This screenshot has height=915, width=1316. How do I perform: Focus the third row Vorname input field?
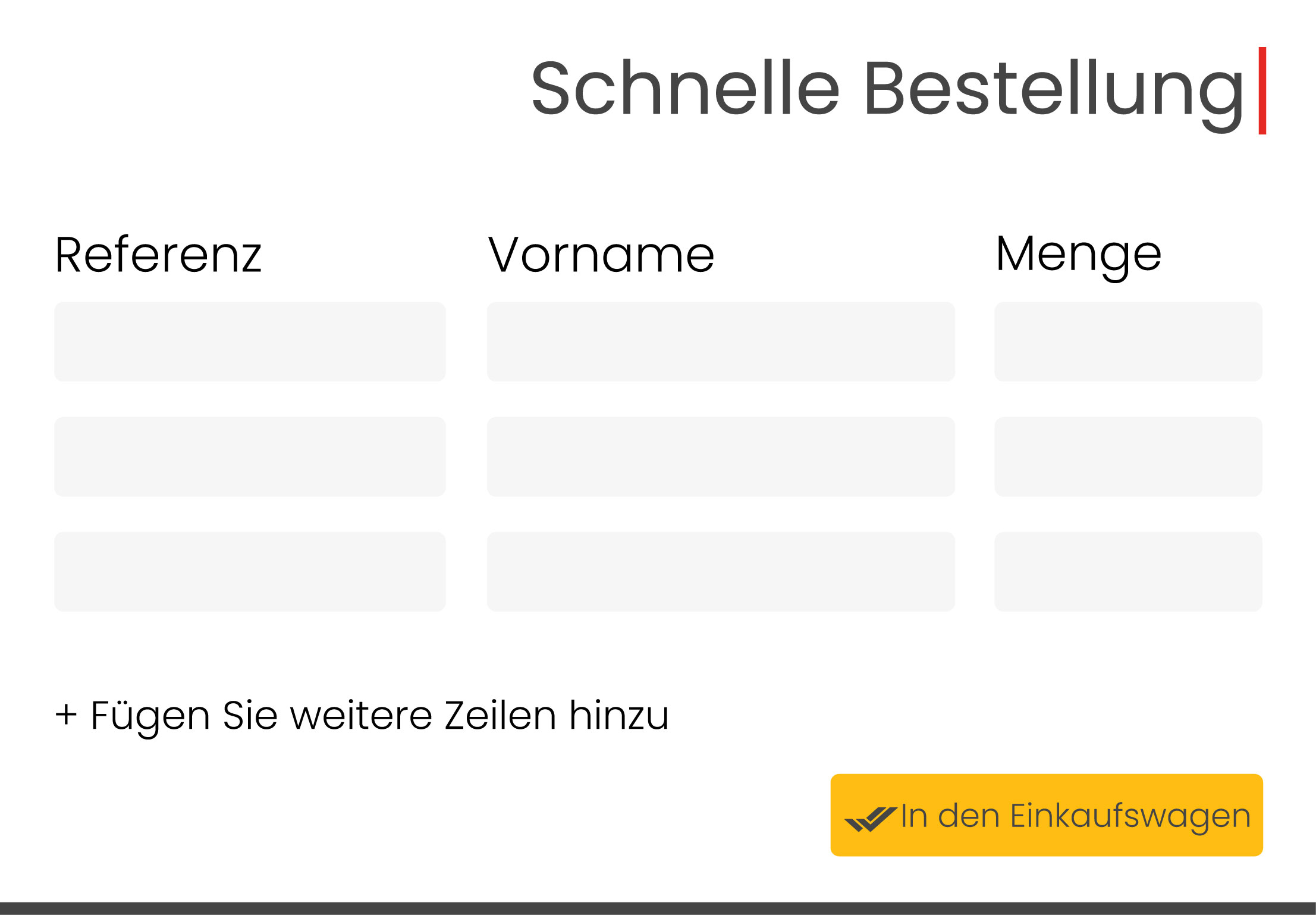pyautogui.click(x=721, y=571)
